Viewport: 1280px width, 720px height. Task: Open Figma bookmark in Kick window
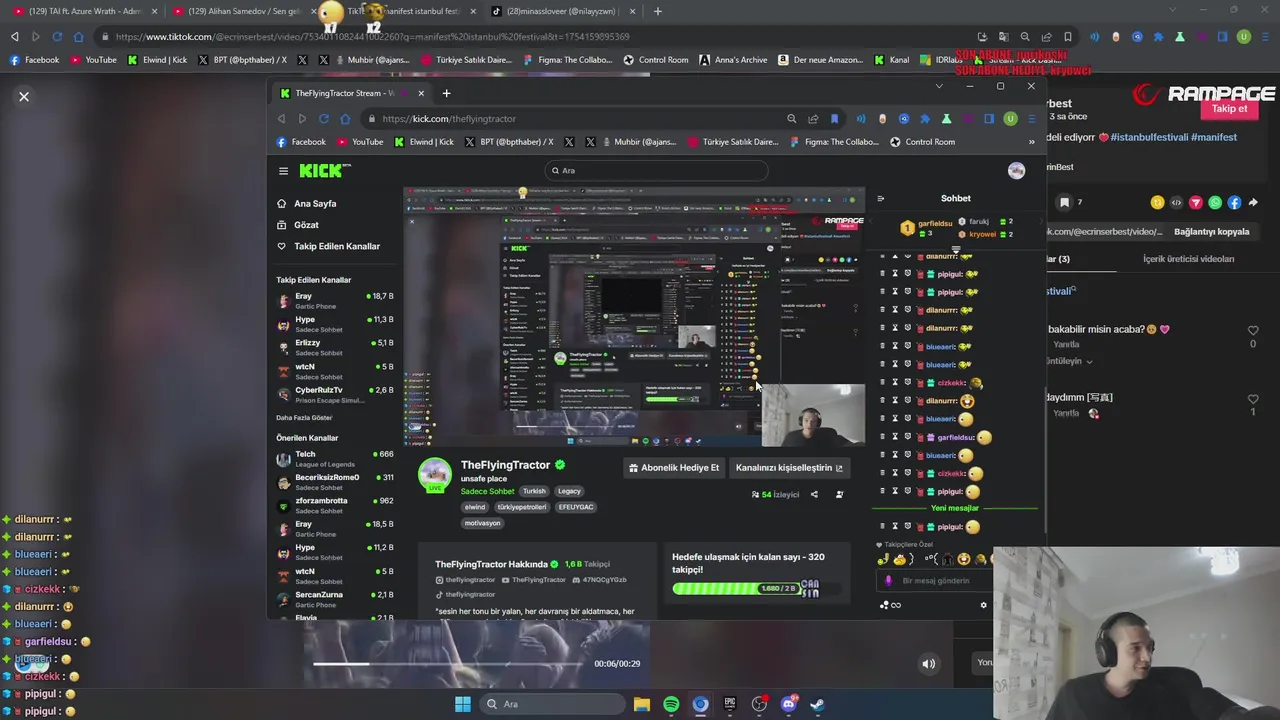pos(834,142)
